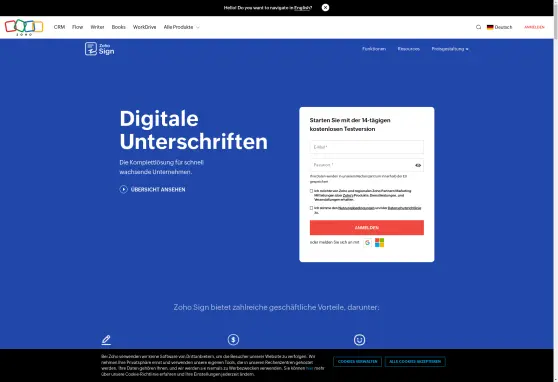The image size is (558, 382).
Task: Open the Deutsch language selector
Action: pyautogui.click(x=499, y=27)
